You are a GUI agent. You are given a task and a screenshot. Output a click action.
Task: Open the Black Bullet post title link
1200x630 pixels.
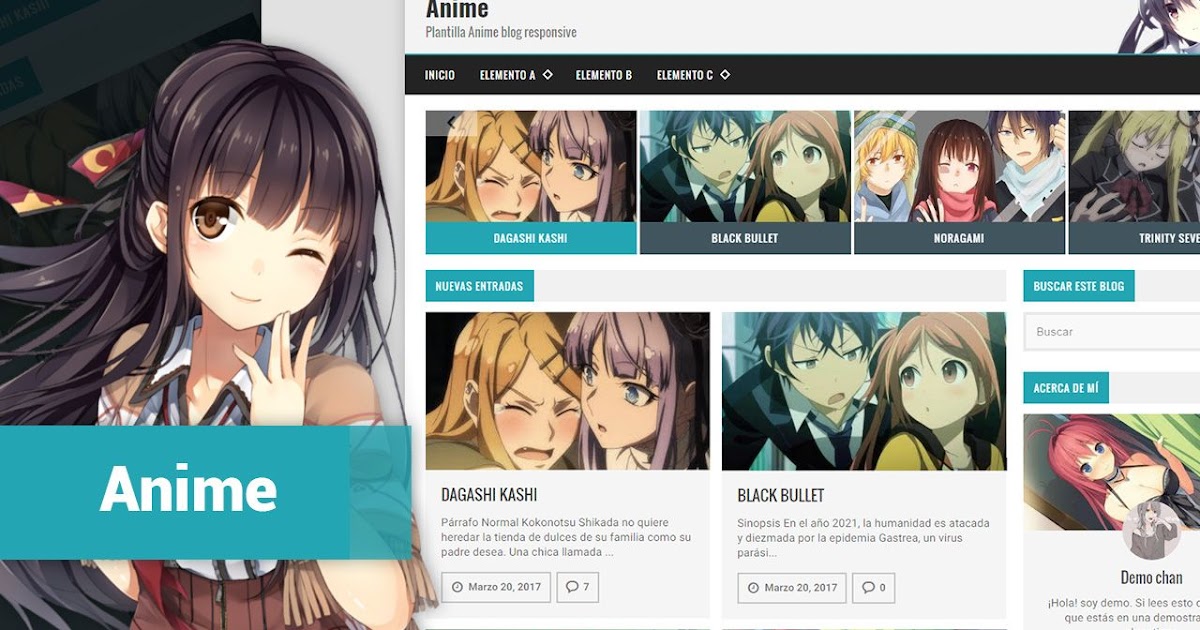778,494
